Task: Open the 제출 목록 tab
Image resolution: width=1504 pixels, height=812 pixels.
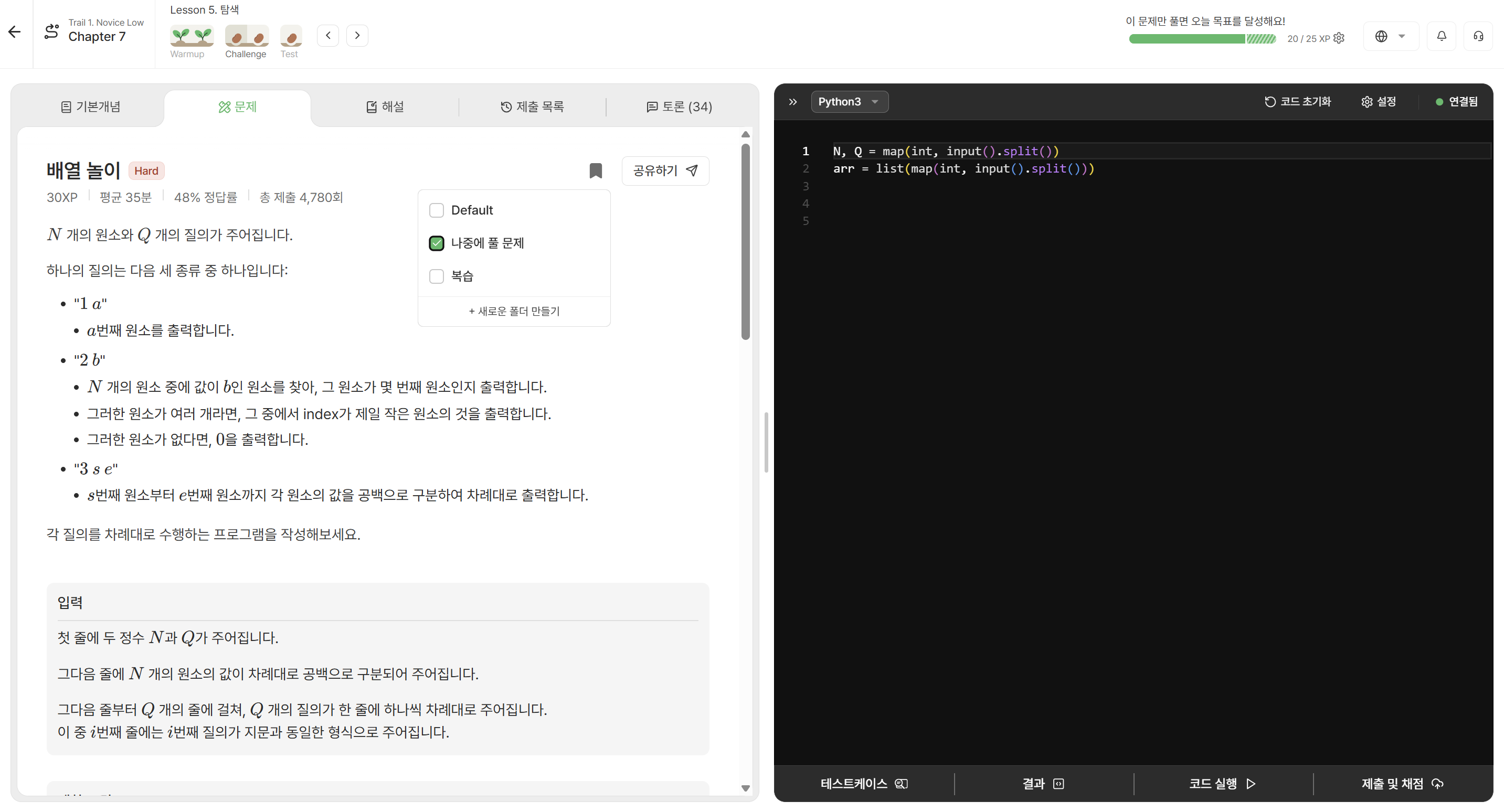Action: tap(532, 106)
